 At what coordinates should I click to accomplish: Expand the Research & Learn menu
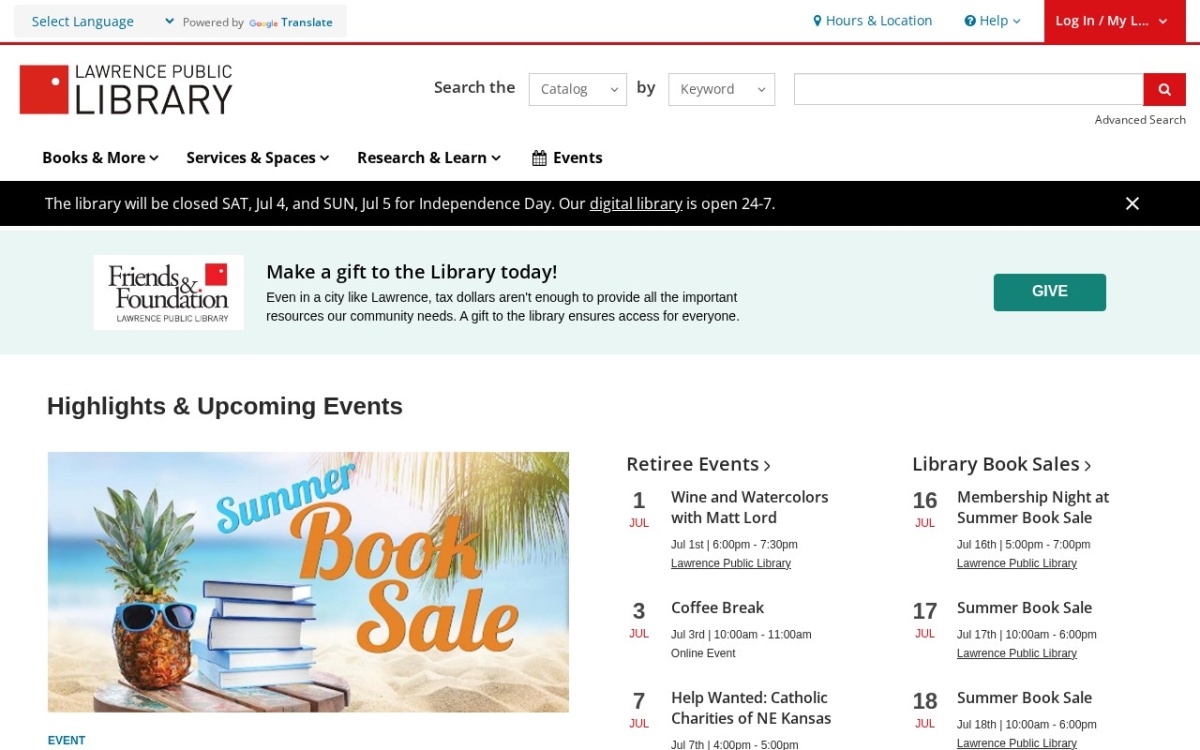(x=428, y=158)
